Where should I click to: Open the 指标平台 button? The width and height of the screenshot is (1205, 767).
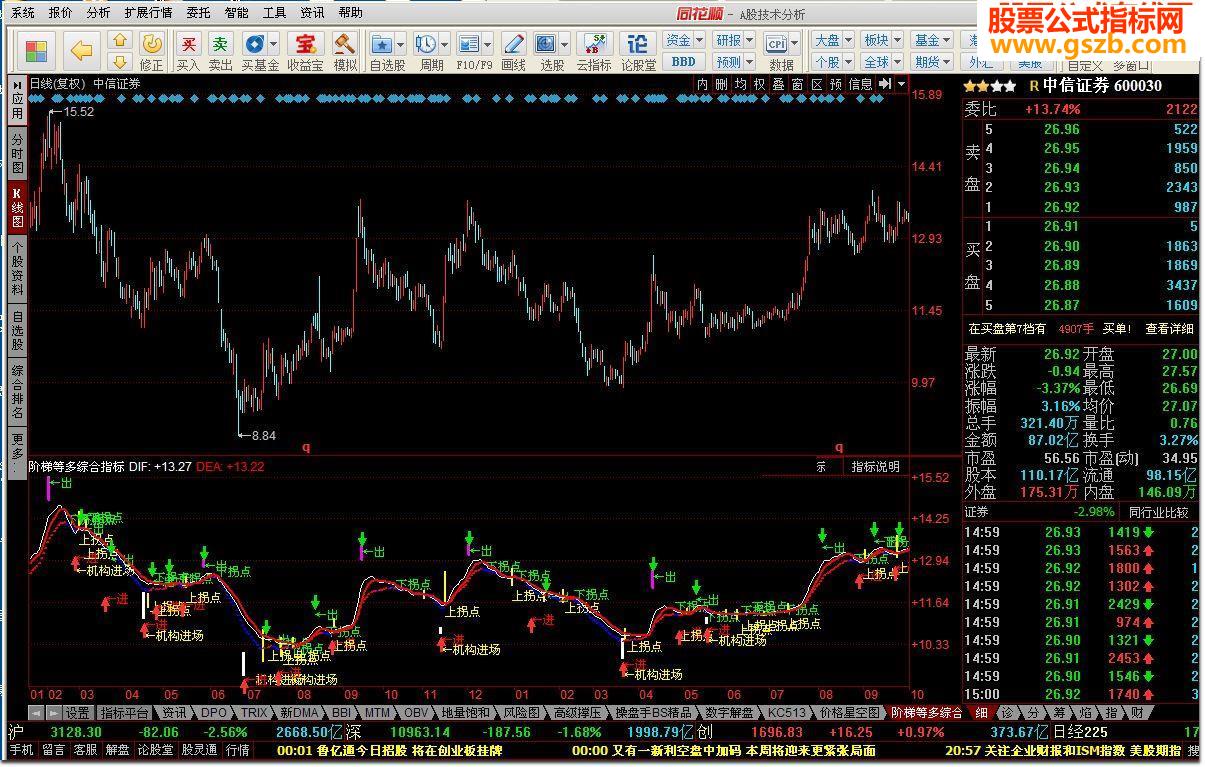124,713
